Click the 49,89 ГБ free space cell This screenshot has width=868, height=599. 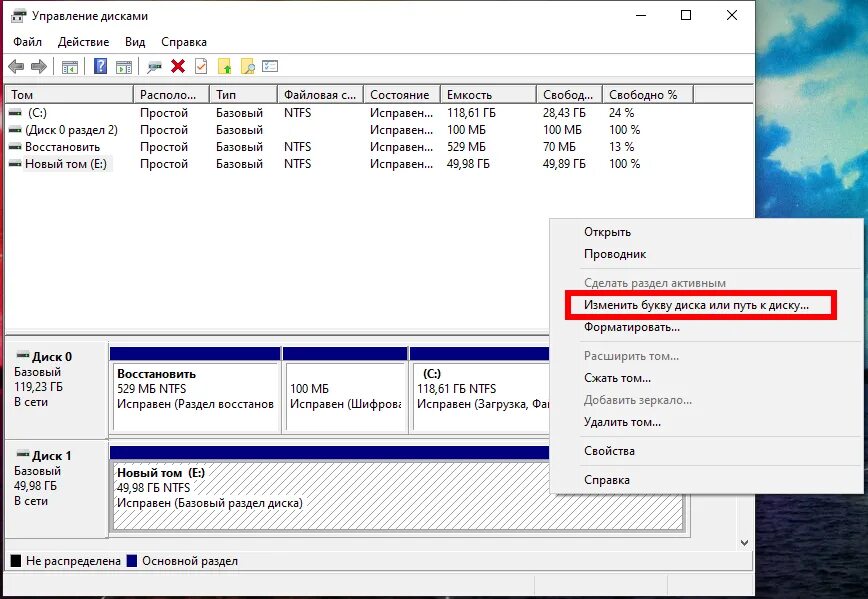click(x=564, y=164)
